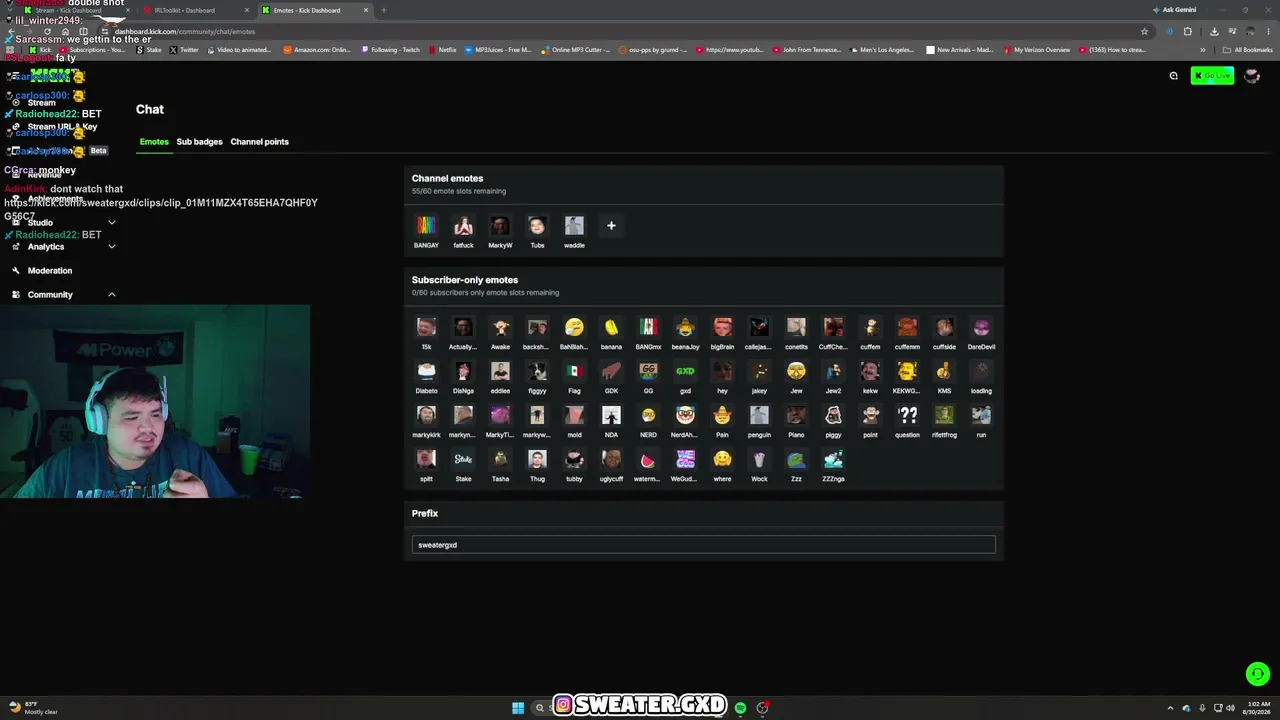Image resolution: width=1280 pixels, height=720 pixels.
Task: Open the green help chat bubble
Action: pyautogui.click(x=1258, y=674)
